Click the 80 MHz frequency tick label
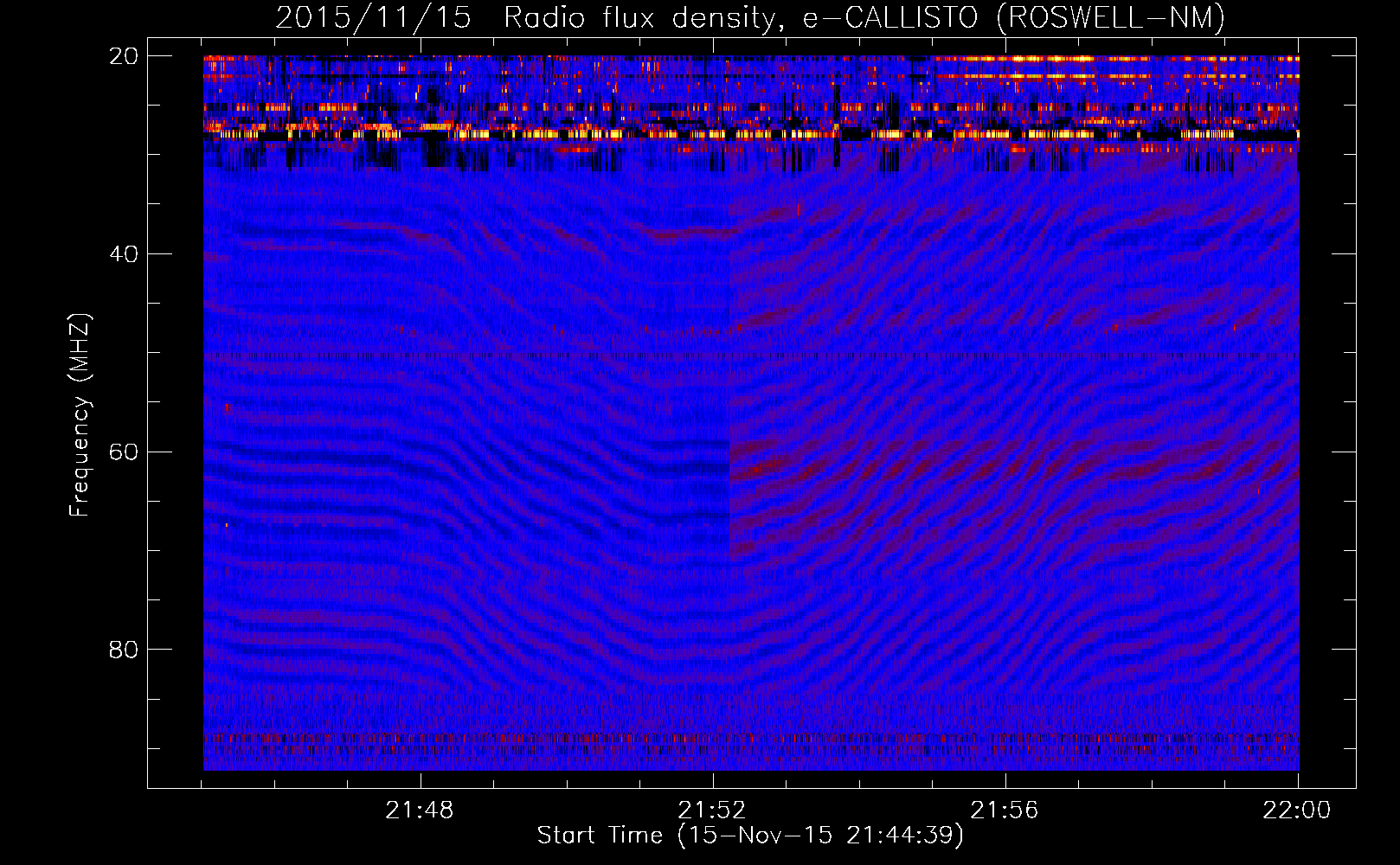The image size is (1400, 865). click(124, 650)
